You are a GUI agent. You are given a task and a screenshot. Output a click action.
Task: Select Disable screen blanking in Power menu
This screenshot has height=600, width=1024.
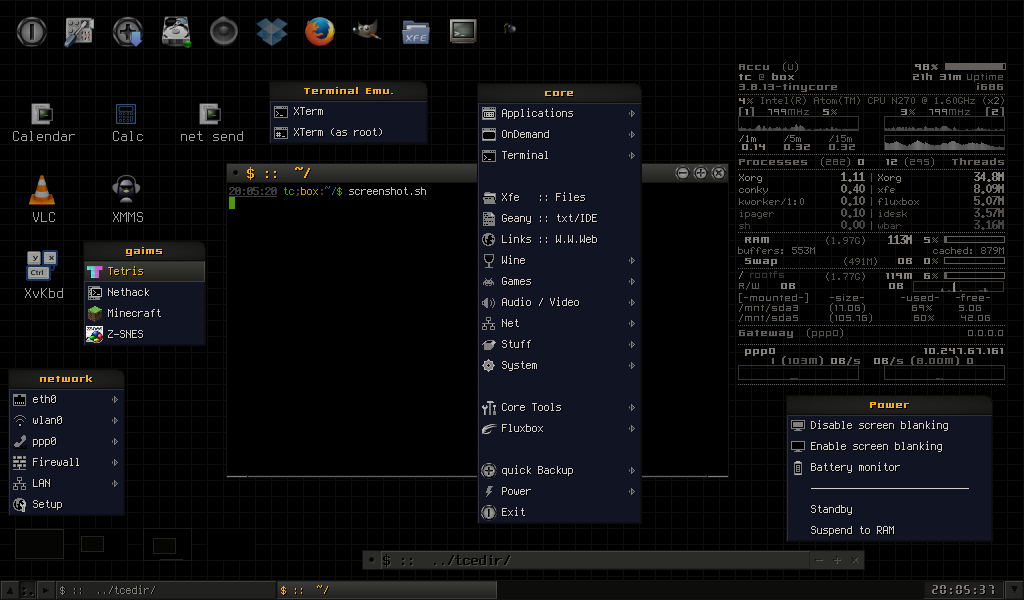pyautogui.click(x=878, y=425)
